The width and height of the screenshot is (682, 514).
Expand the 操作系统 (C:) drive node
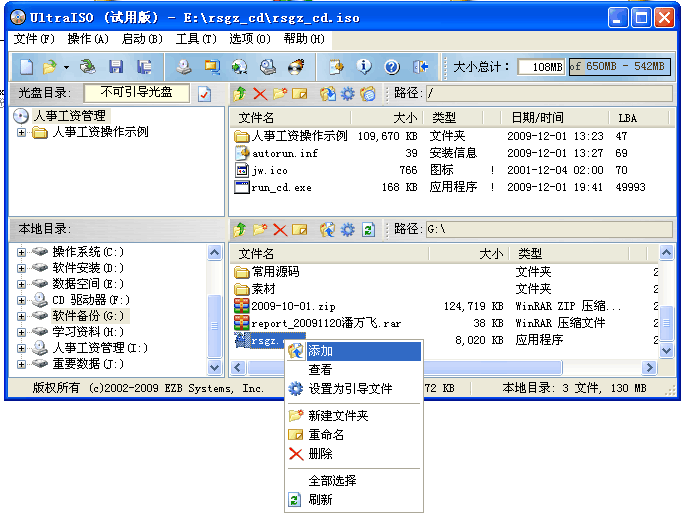[21, 252]
